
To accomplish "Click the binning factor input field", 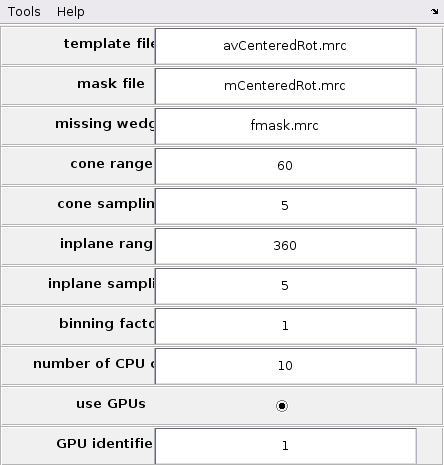I will pos(286,326).
